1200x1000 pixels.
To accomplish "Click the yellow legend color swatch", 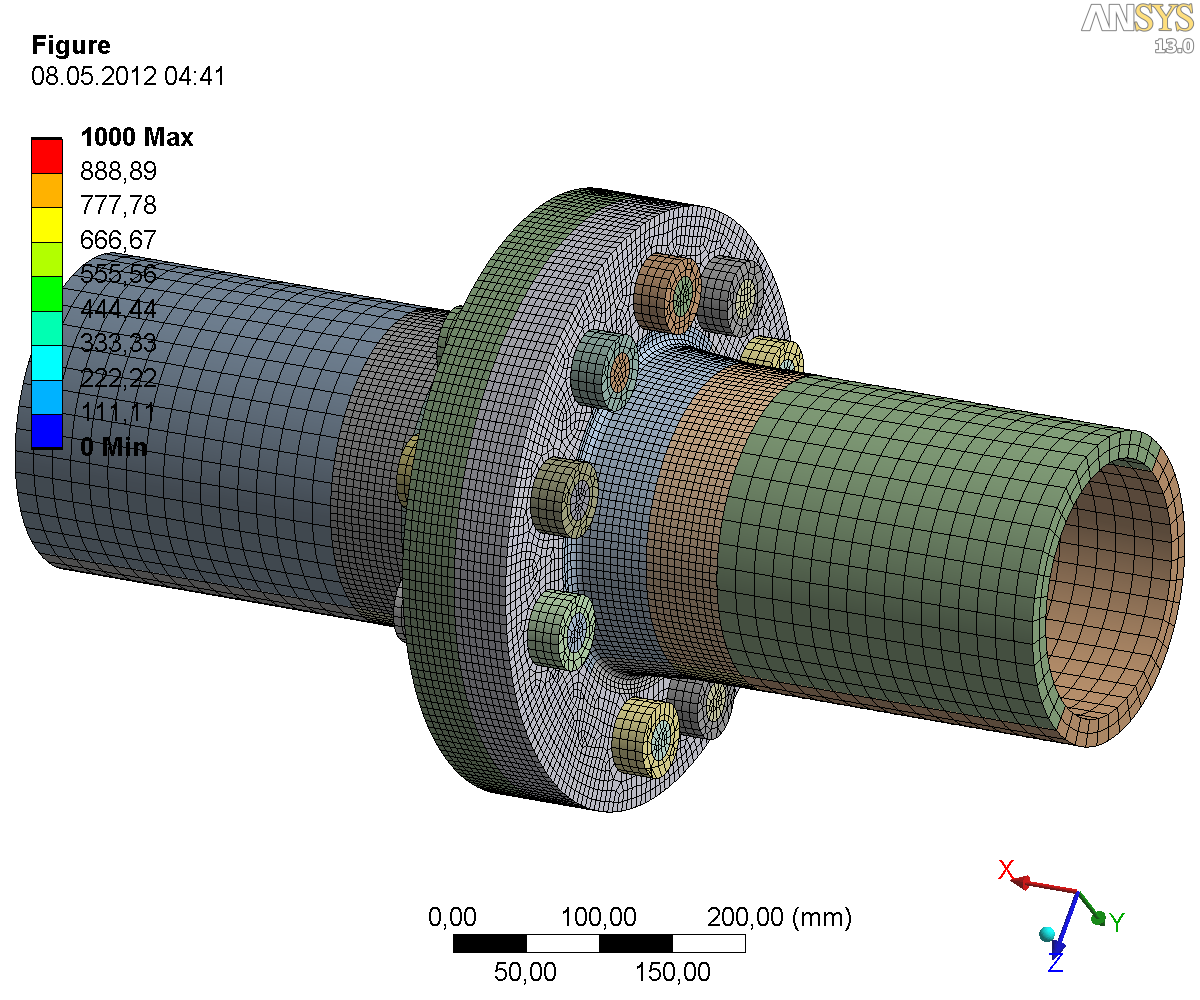I will point(46,224).
